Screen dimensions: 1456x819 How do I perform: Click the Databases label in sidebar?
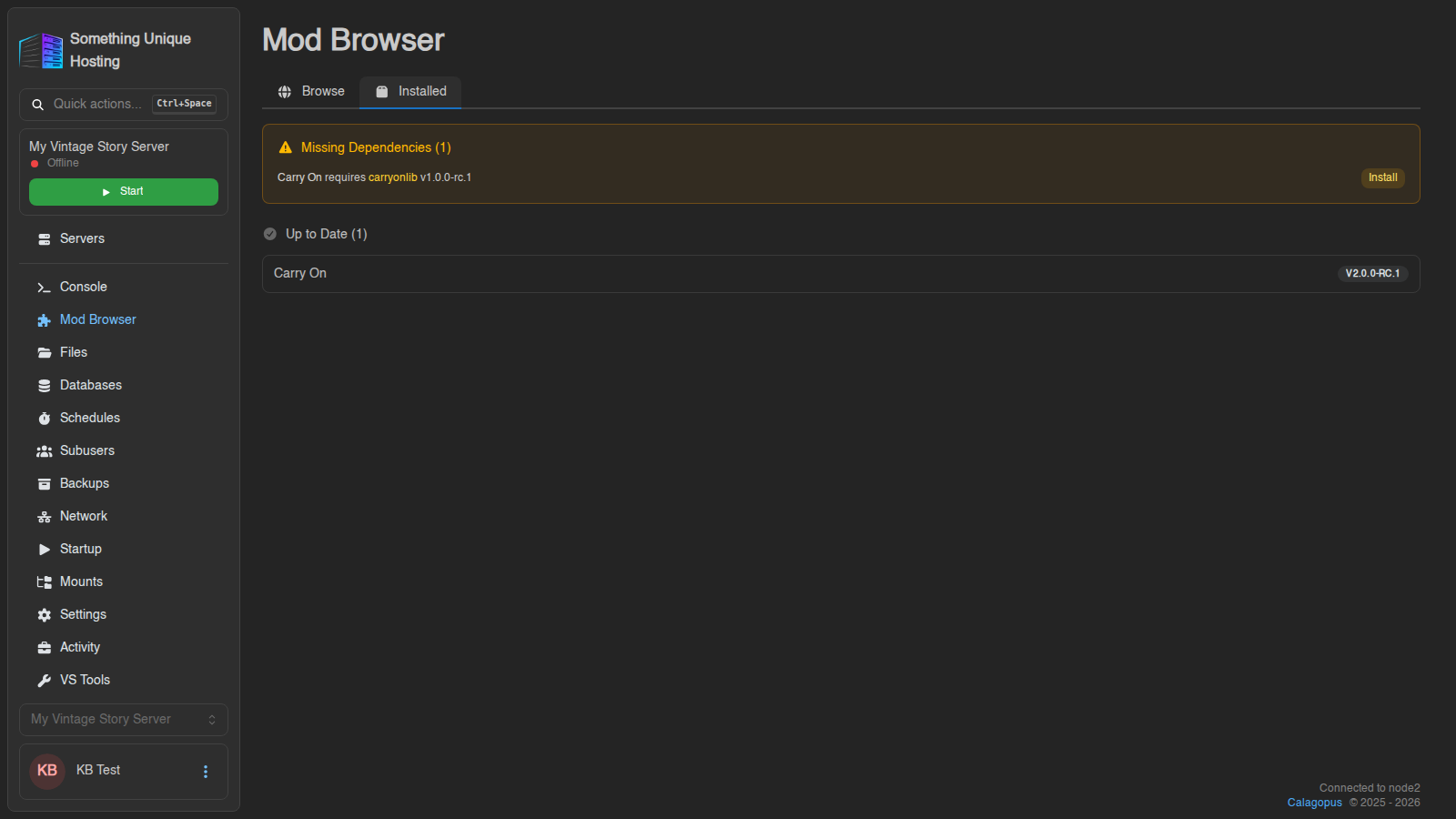click(x=91, y=385)
